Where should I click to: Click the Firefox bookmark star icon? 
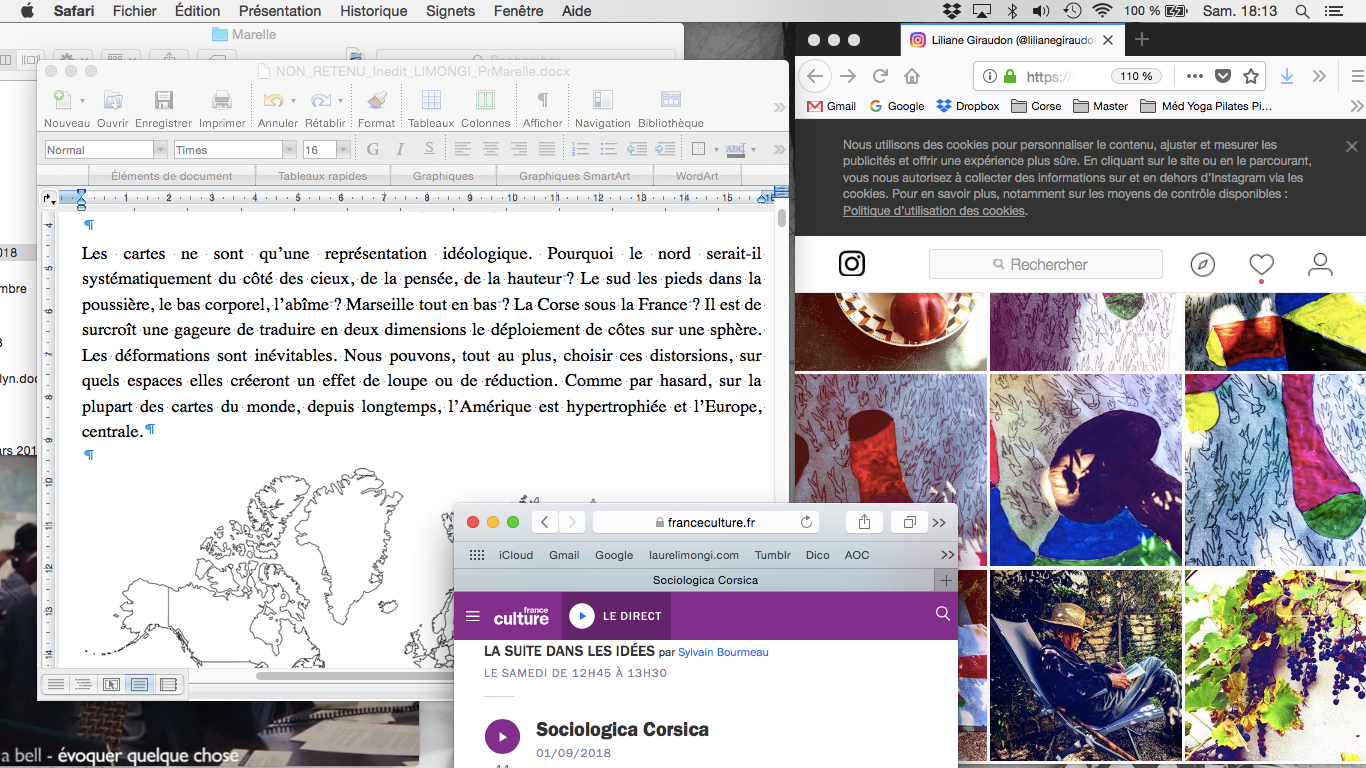click(x=1250, y=76)
